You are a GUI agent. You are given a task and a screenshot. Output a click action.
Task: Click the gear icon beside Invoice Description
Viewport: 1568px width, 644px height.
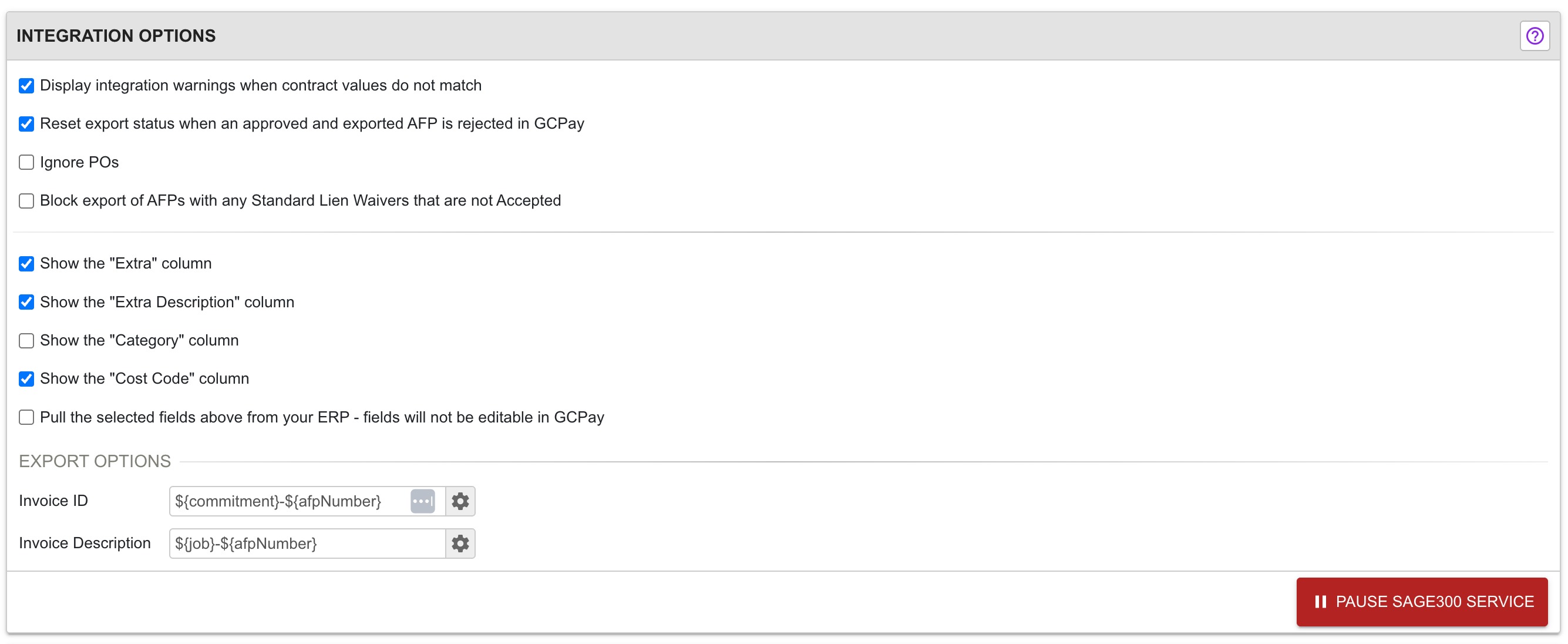pyautogui.click(x=460, y=544)
